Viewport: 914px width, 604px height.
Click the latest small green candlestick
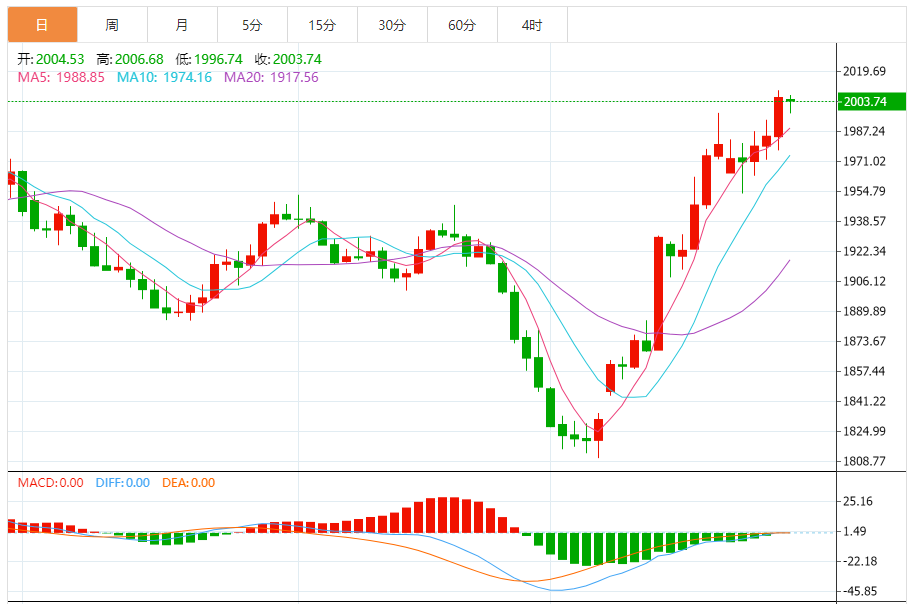pos(790,102)
